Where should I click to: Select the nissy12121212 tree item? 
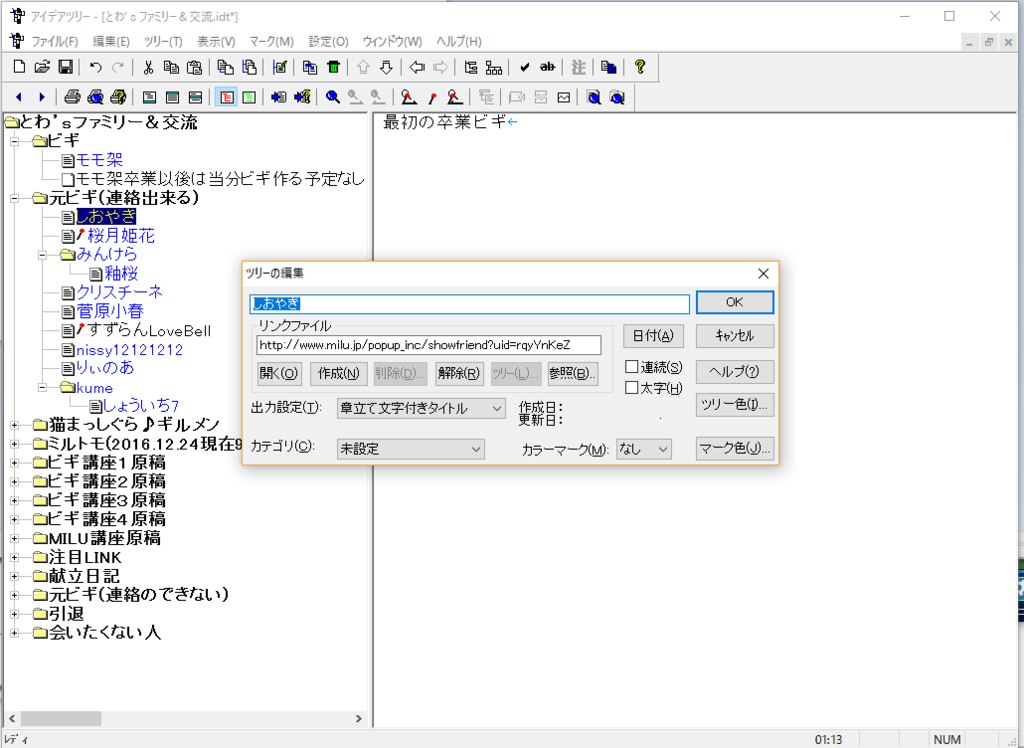[129, 350]
